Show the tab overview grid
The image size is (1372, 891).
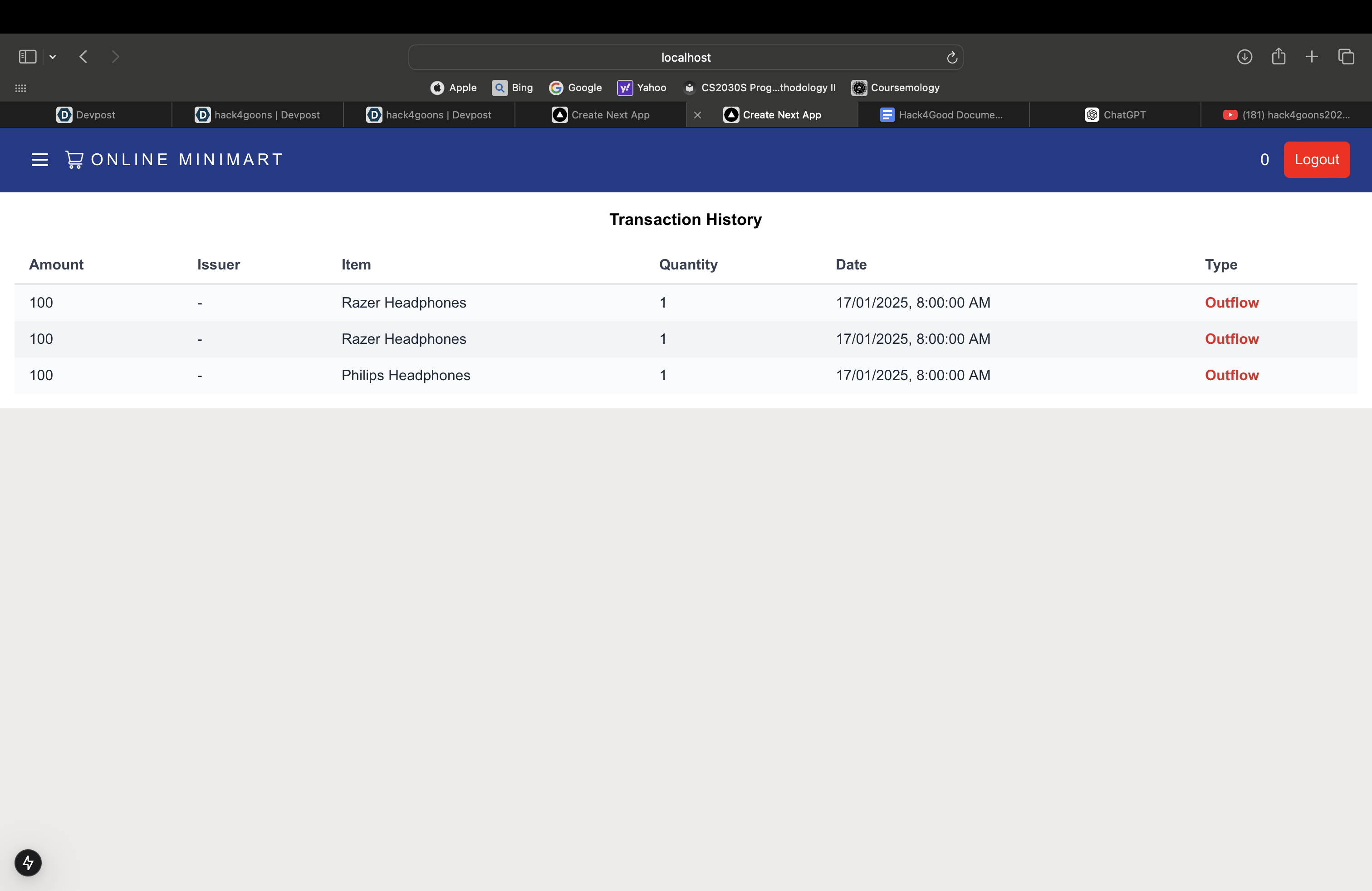1346,57
